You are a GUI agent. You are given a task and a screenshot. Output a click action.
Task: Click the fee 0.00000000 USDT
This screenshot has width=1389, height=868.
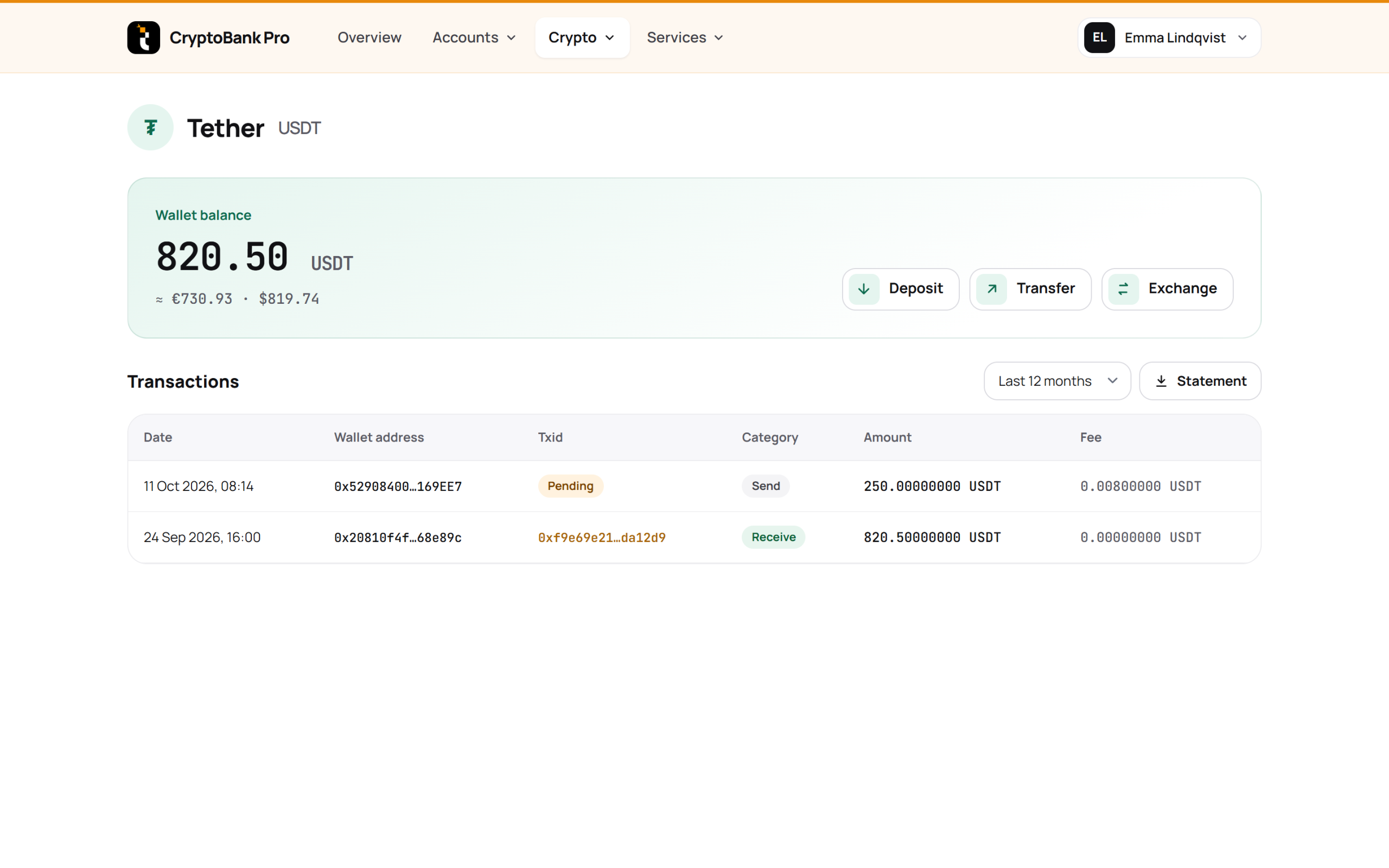click(x=1140, y=537)
